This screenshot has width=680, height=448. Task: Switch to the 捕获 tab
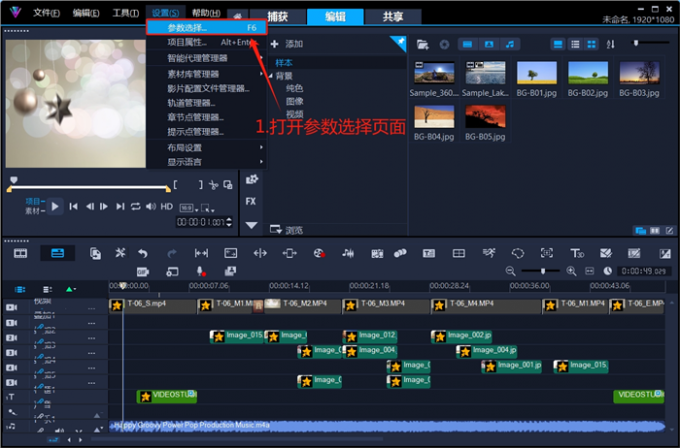click(x=278, y=17)
